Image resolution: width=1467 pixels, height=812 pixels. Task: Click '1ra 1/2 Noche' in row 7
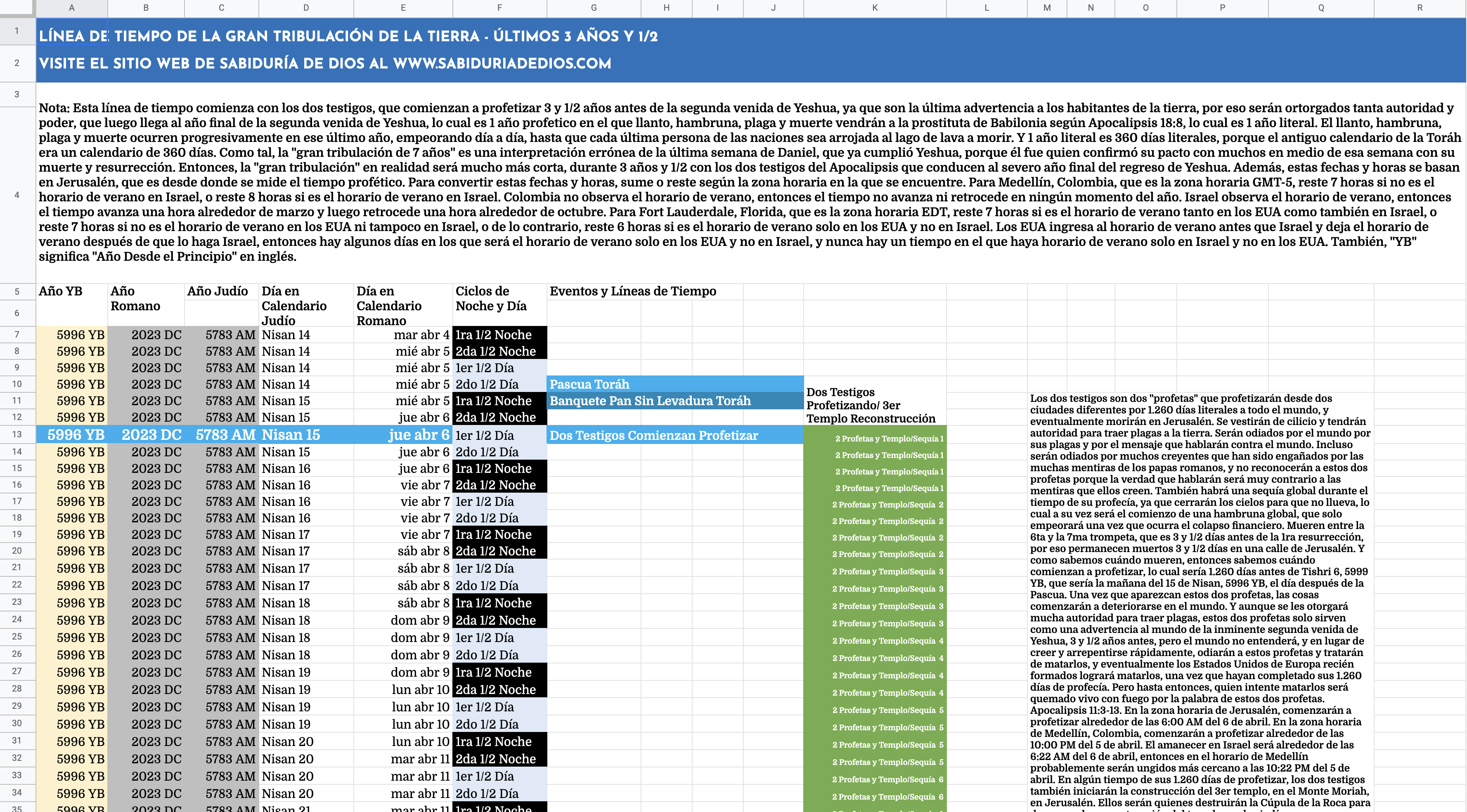(x=499, y=335)
